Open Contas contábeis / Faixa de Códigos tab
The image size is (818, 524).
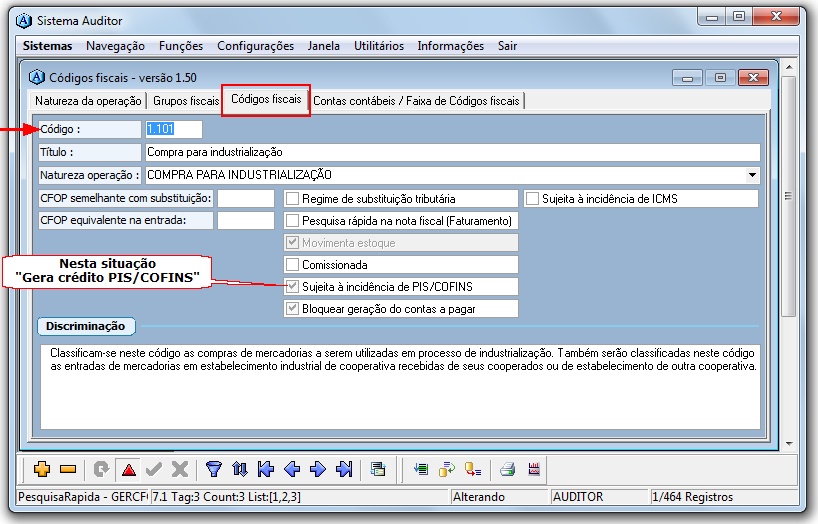(416, 101)
